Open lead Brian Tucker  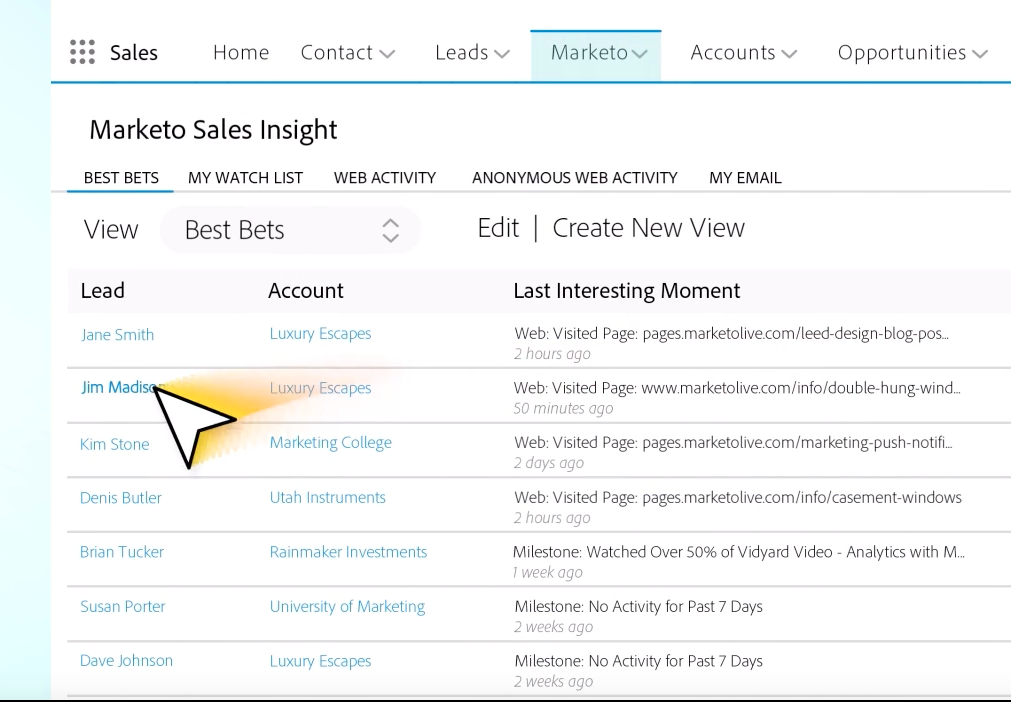pyautogui.click(x=122, y=552)
